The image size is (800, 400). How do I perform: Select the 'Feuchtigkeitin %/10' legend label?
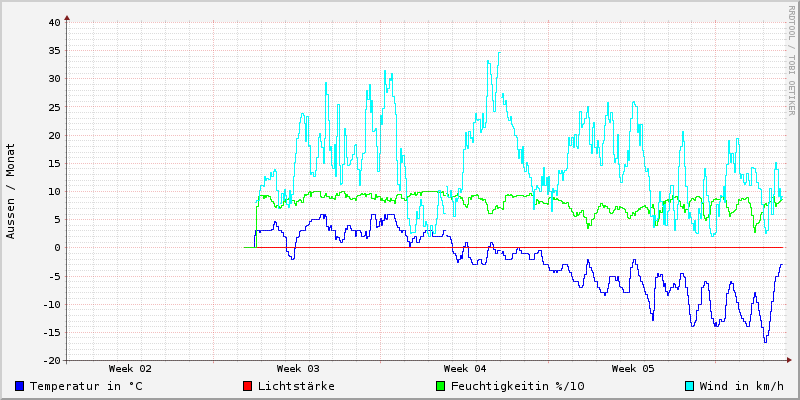click(x=517, y=386)
